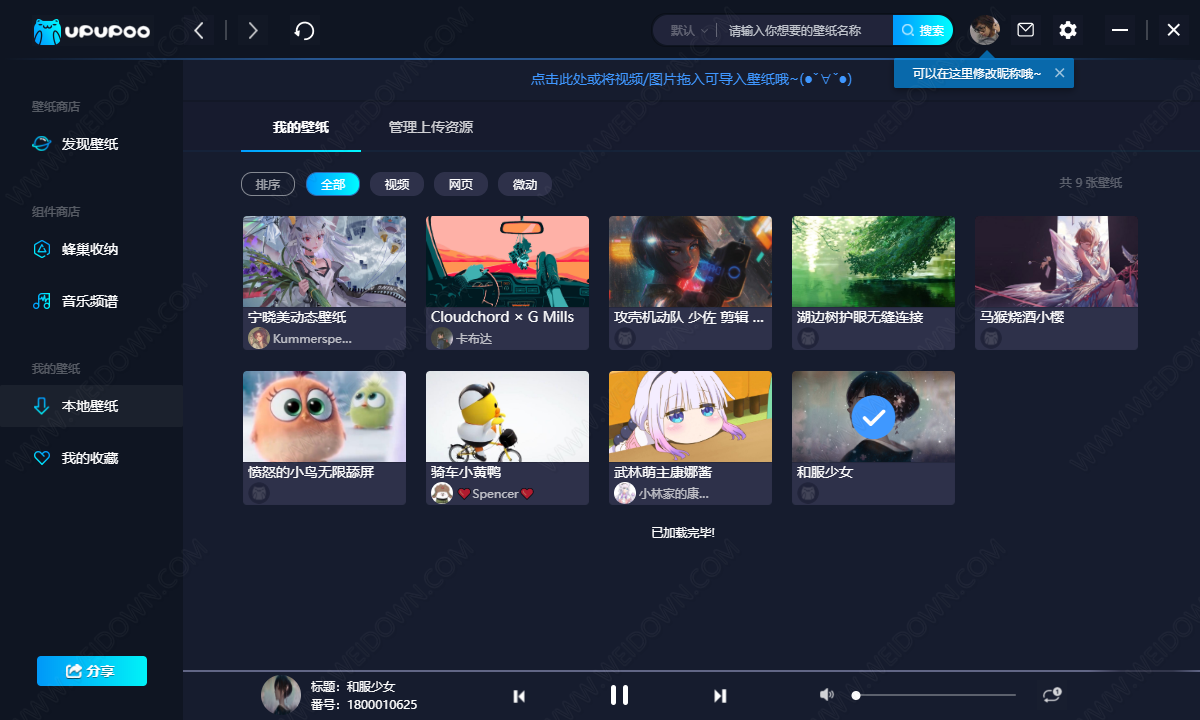Image resolution: width=1200 pixels, height=720 pixels.
Task: Go back with the left arrow
Action: coord(199,31)
